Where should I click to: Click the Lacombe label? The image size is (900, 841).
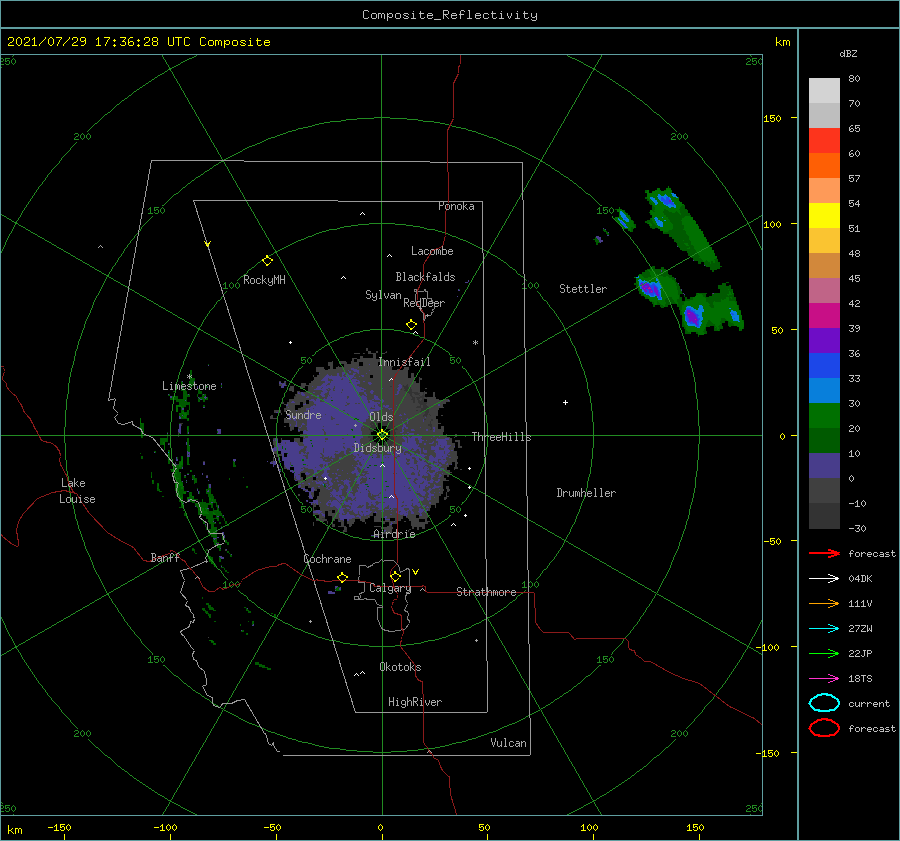point(432,251)
